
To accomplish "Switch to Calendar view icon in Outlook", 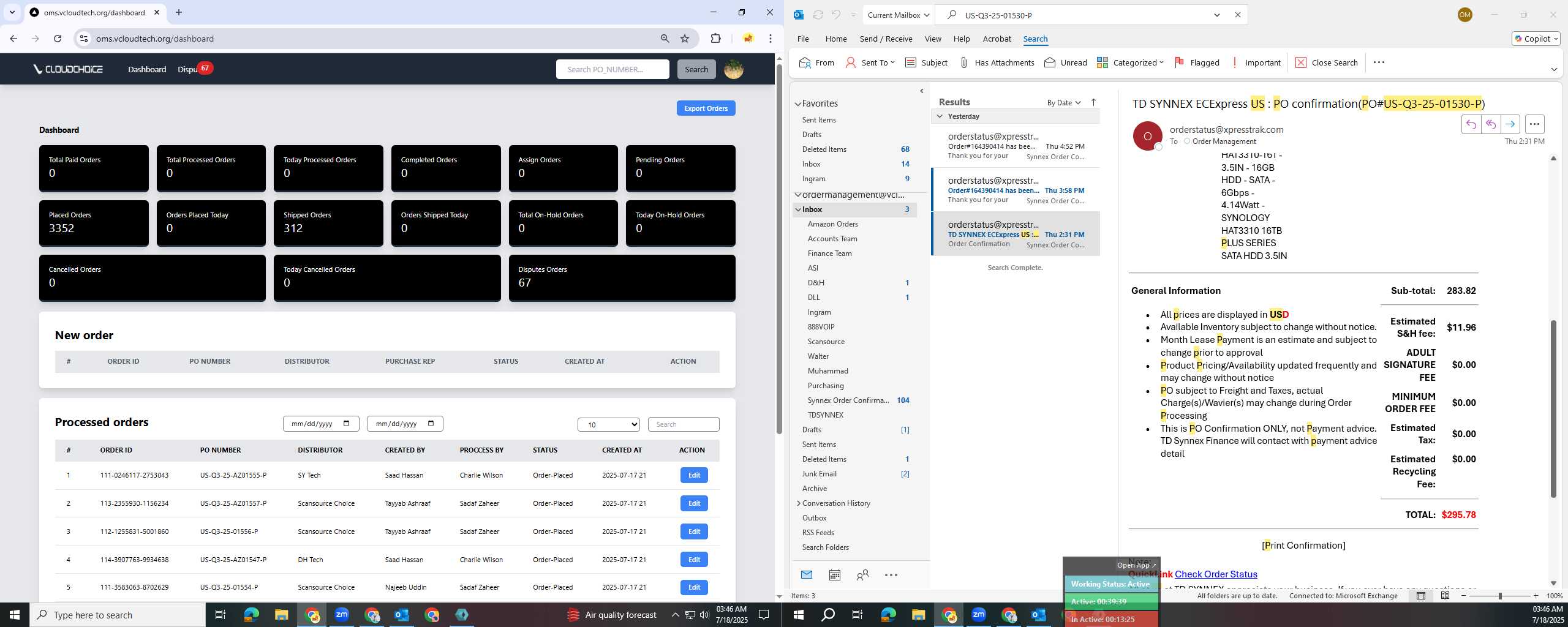I will pyautogui.click(x=834, y=574).
